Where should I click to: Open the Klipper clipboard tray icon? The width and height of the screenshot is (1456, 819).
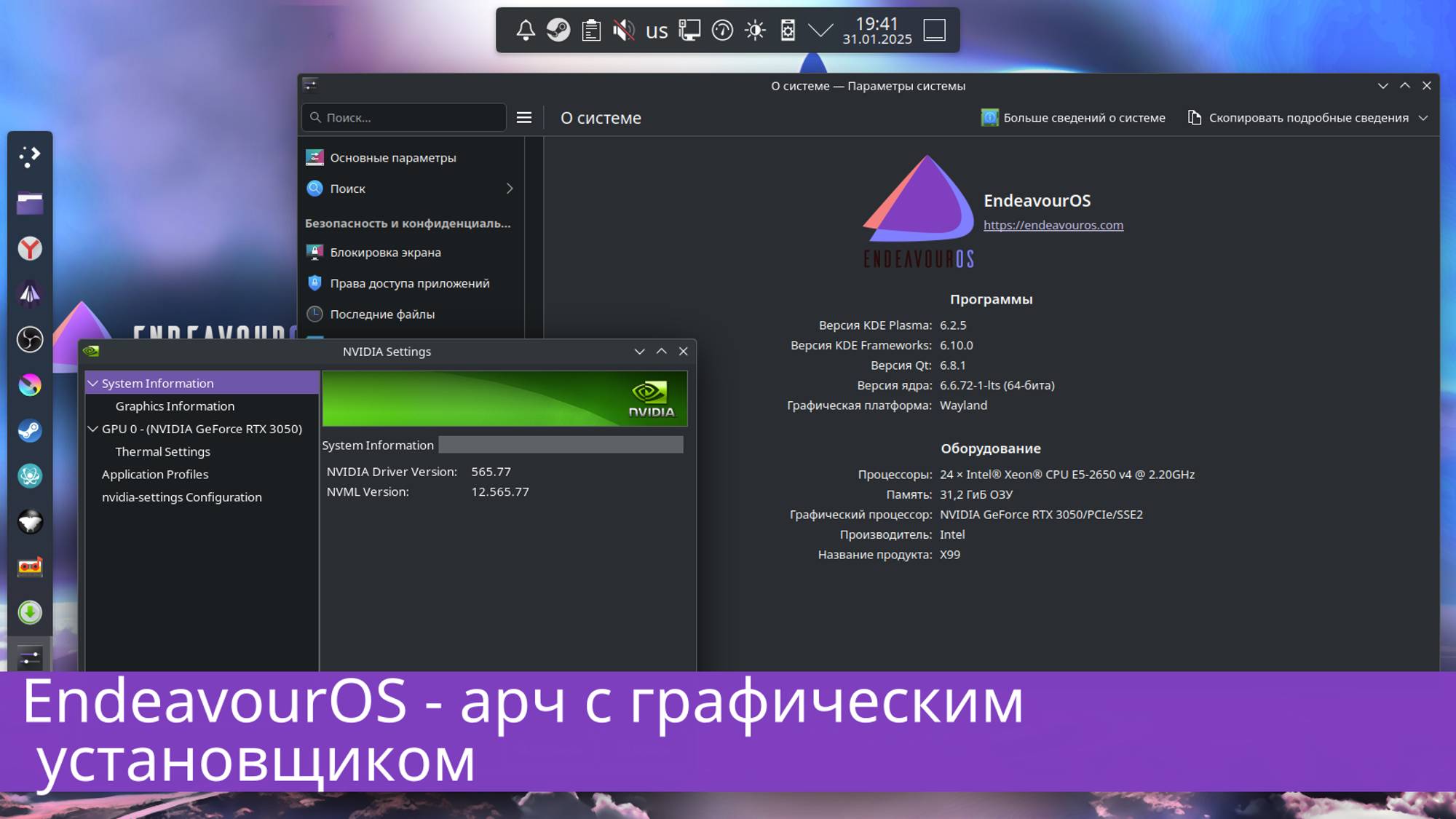point(590,31)
